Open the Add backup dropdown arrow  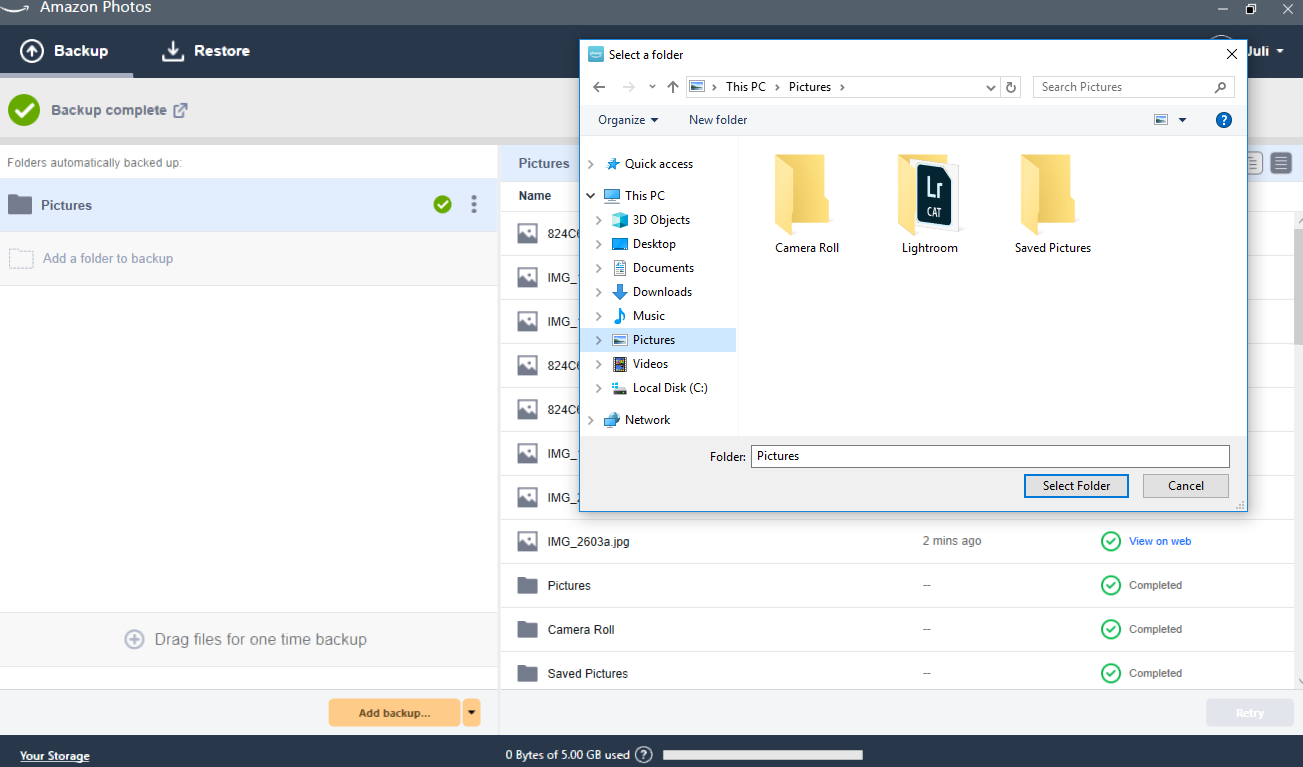pos(472,713)
